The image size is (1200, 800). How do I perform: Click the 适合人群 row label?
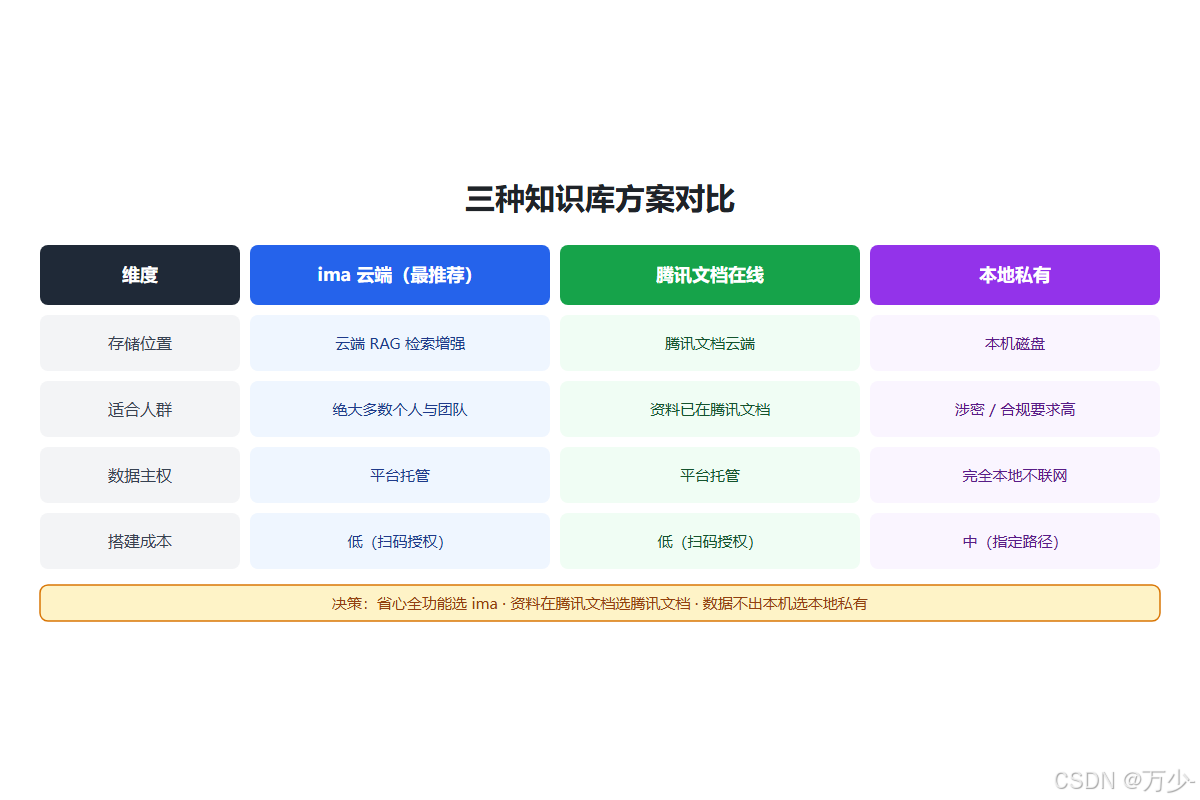(140, 409)
